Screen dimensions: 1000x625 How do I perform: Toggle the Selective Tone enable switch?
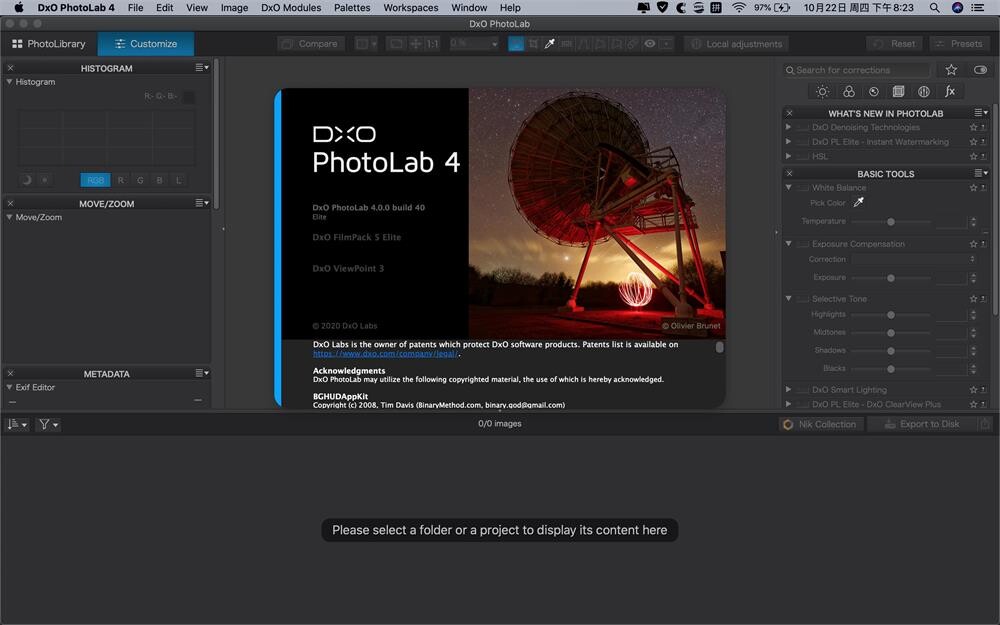[x=802, y=299]
